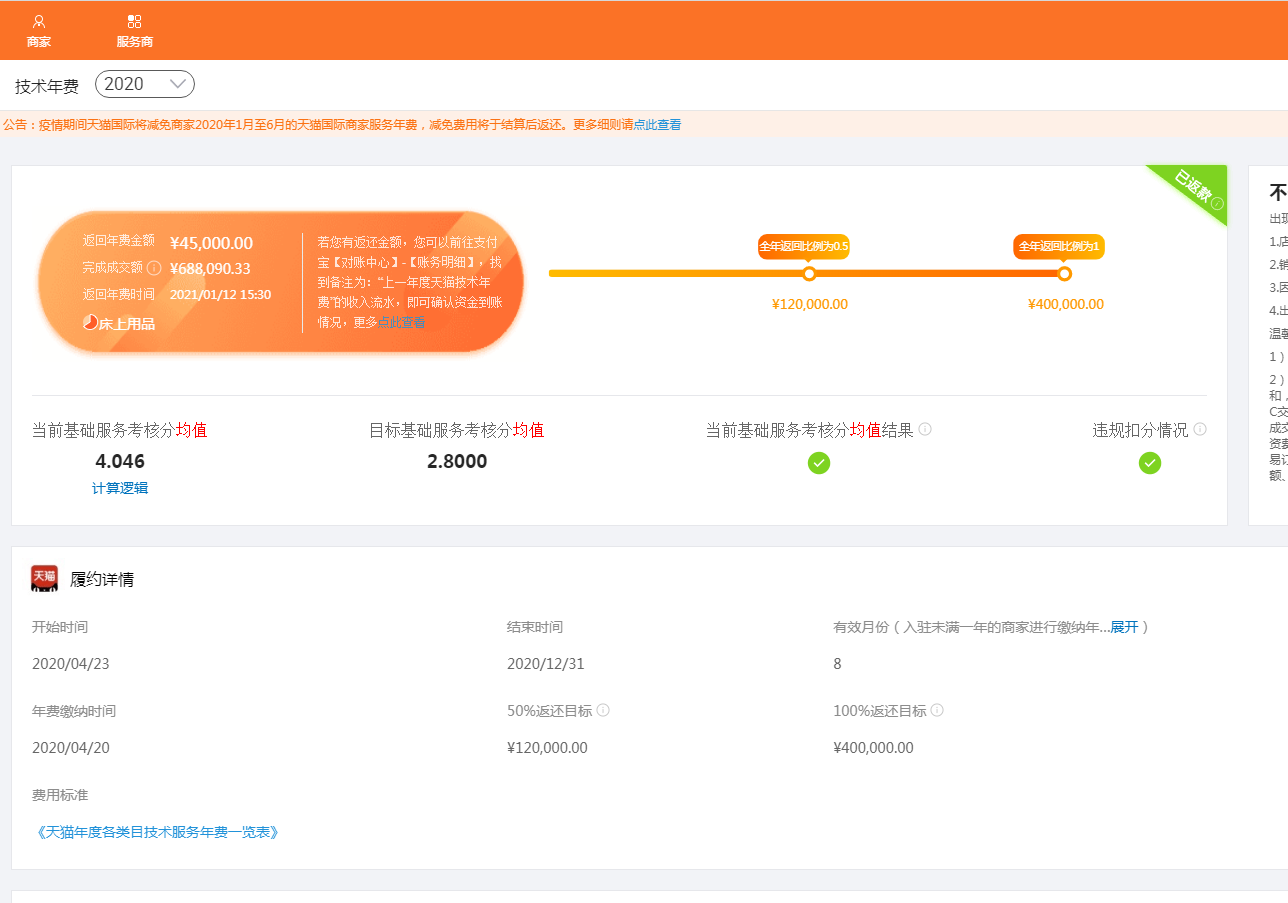The image size is (1288, 903).
Task: Click ¥400,000.00 under 100%返还目标
Action: pos(873,748)
